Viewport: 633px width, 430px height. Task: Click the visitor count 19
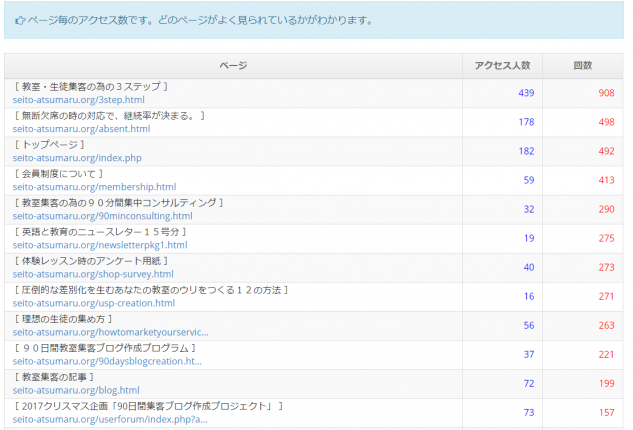tap(529, 238)
